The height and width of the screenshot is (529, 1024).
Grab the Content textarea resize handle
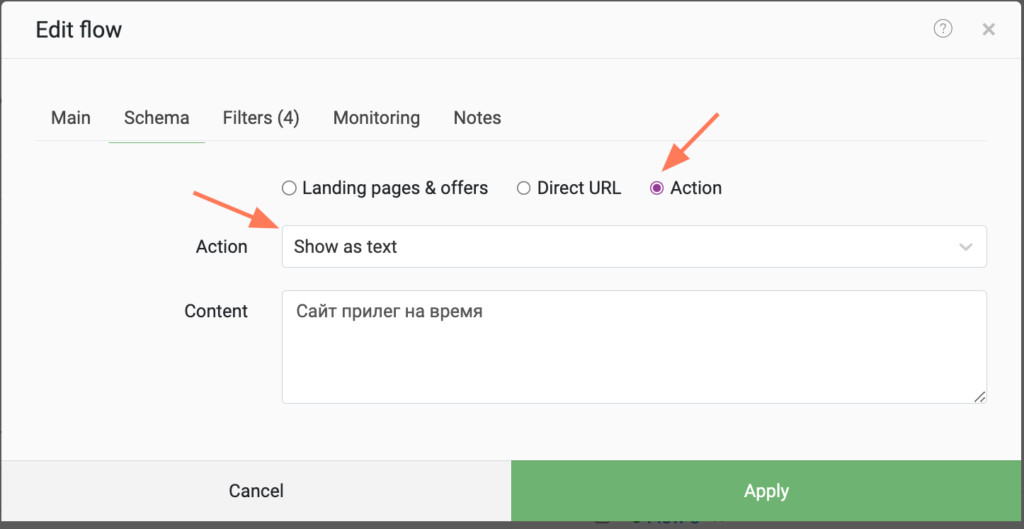pyautogui.click(x=980, y=396)
